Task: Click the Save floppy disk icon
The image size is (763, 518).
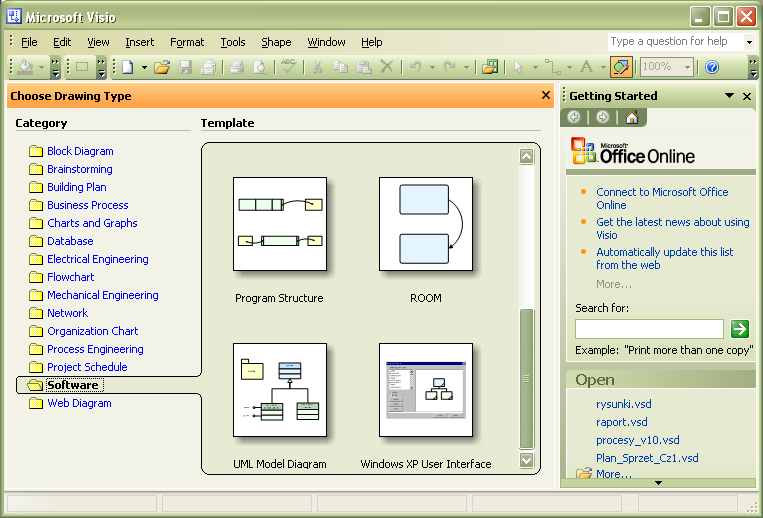Action: point(185,67)
